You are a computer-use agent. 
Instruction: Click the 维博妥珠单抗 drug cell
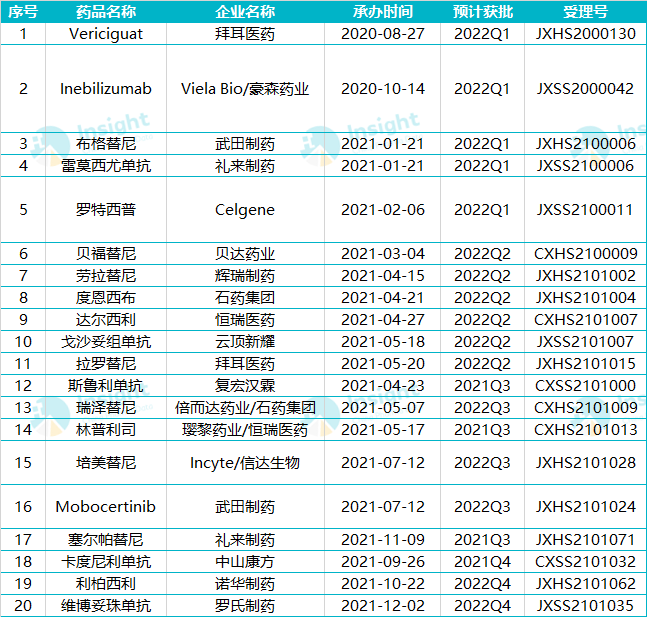[106, 605]
